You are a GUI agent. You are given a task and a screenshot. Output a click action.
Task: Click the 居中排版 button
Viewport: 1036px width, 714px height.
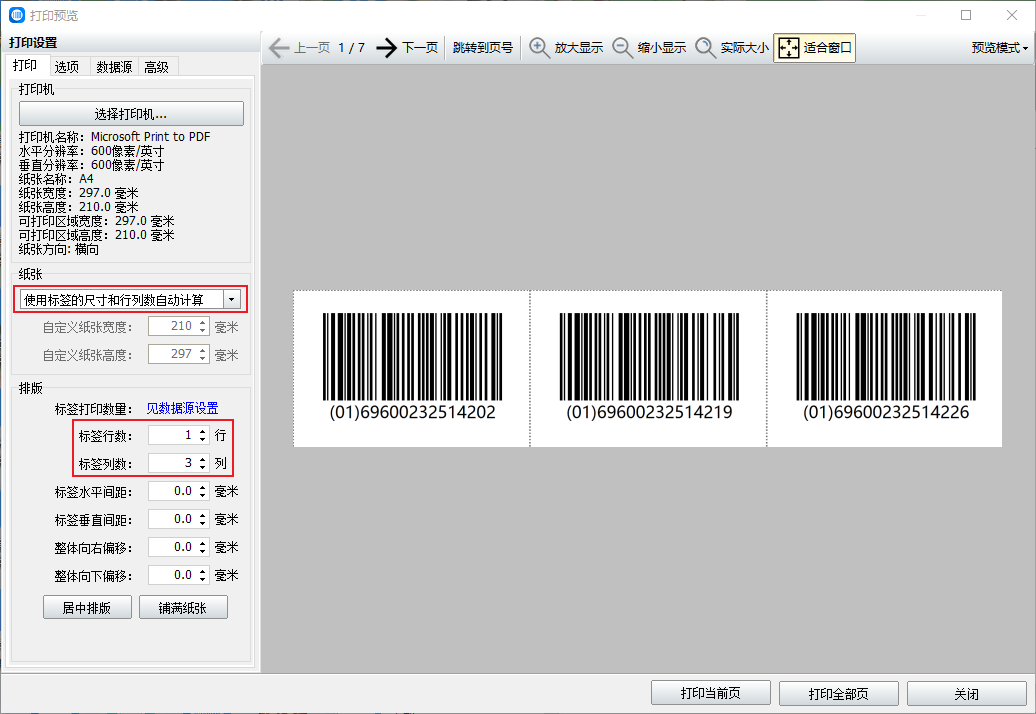click(87, 607)
